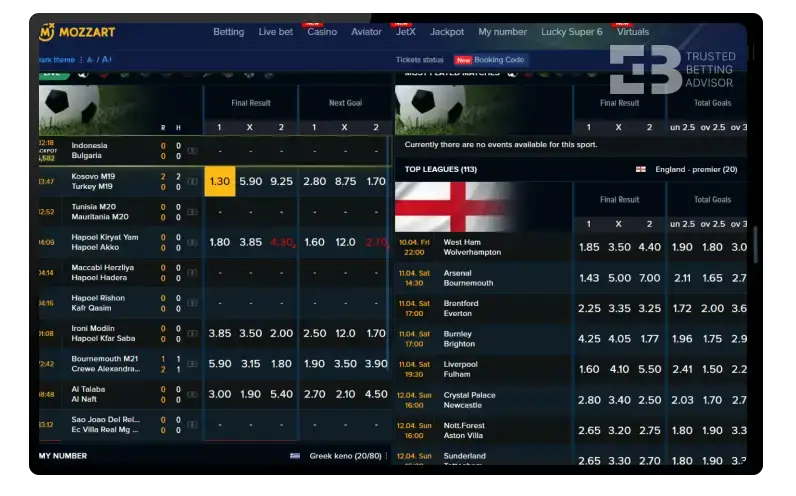This screenshot has width=796, height=496.
Task: Click the Mozzart logo icon
Action: [46, 32]
